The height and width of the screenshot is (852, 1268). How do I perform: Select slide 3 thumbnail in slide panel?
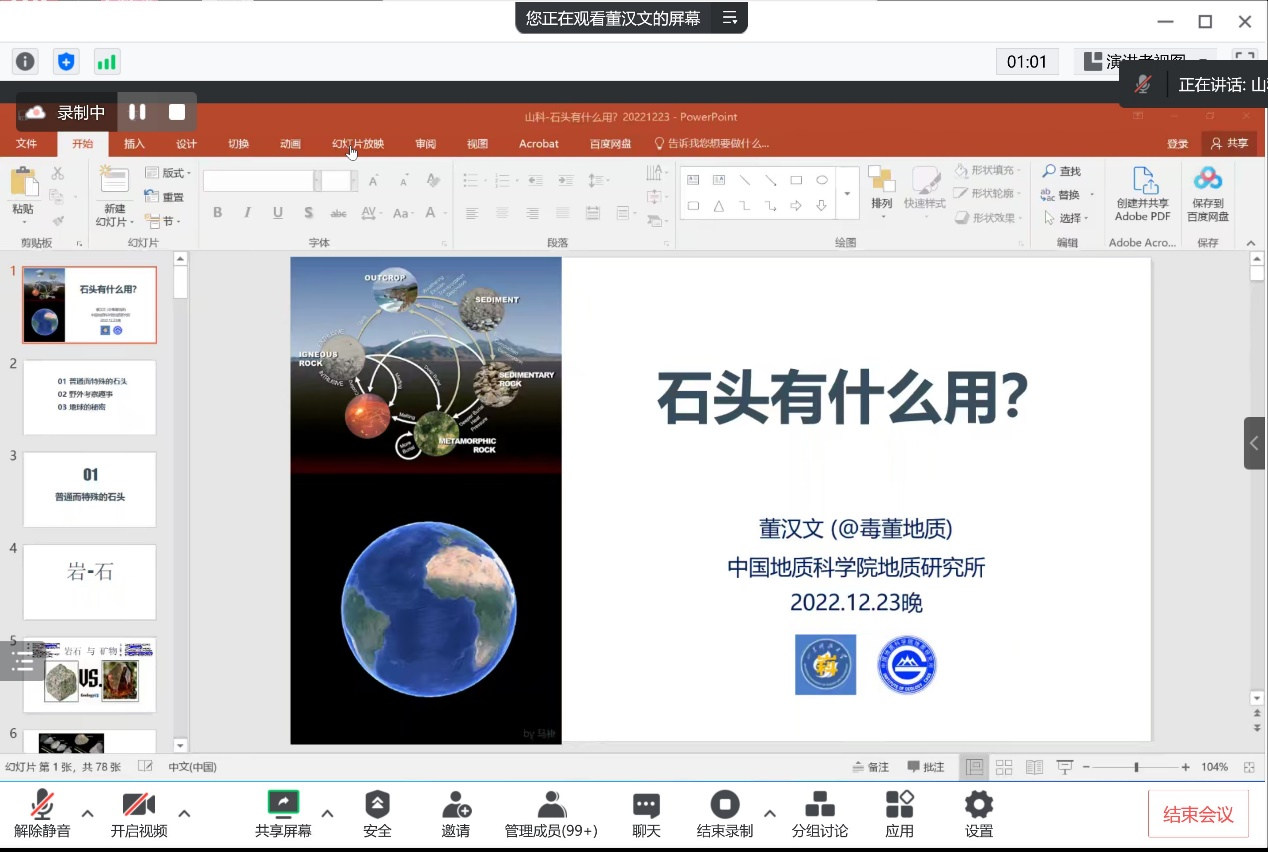[x=90, y=489]
